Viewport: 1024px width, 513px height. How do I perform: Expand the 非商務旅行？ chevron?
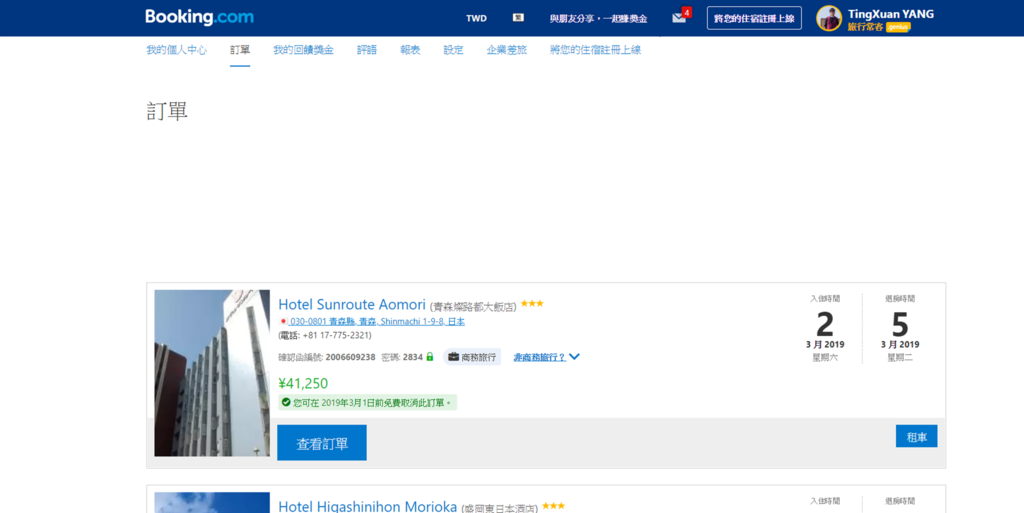tap(574, 357)
